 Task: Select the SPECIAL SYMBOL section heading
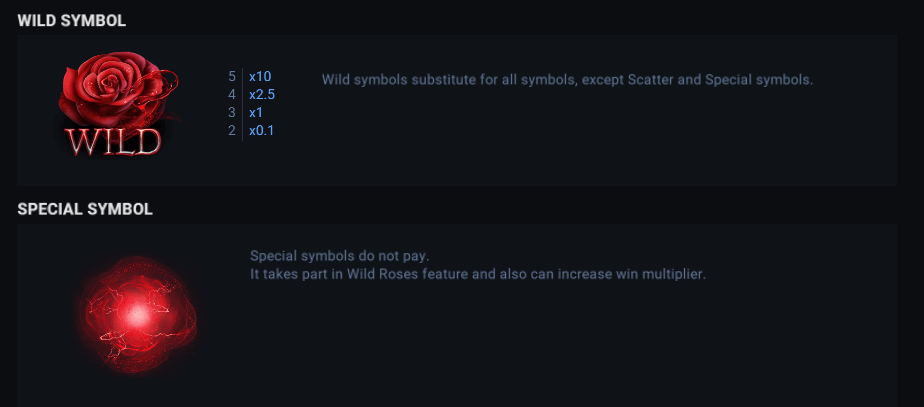click(x=85, y=209)
